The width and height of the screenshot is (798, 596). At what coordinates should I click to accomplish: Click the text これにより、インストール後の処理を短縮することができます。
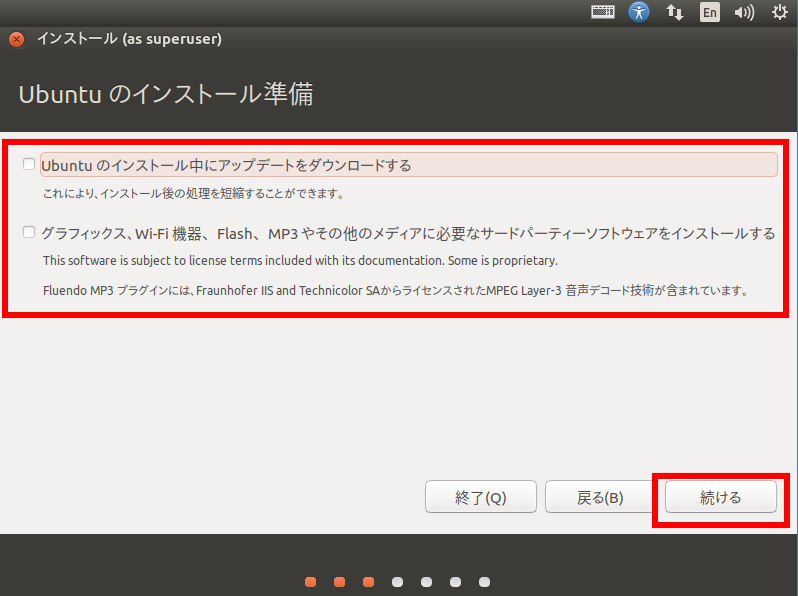[194, 193]
